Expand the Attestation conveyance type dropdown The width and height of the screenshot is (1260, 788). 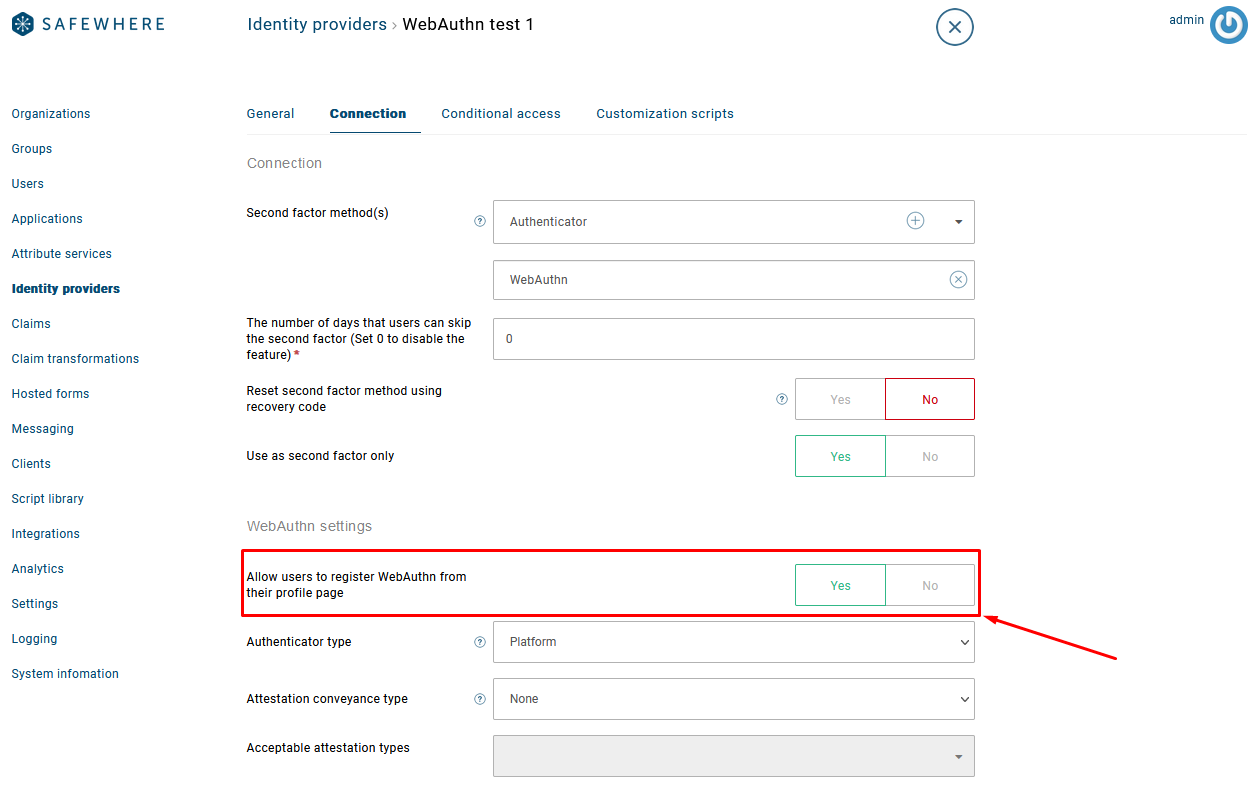(x=733, y=699)
